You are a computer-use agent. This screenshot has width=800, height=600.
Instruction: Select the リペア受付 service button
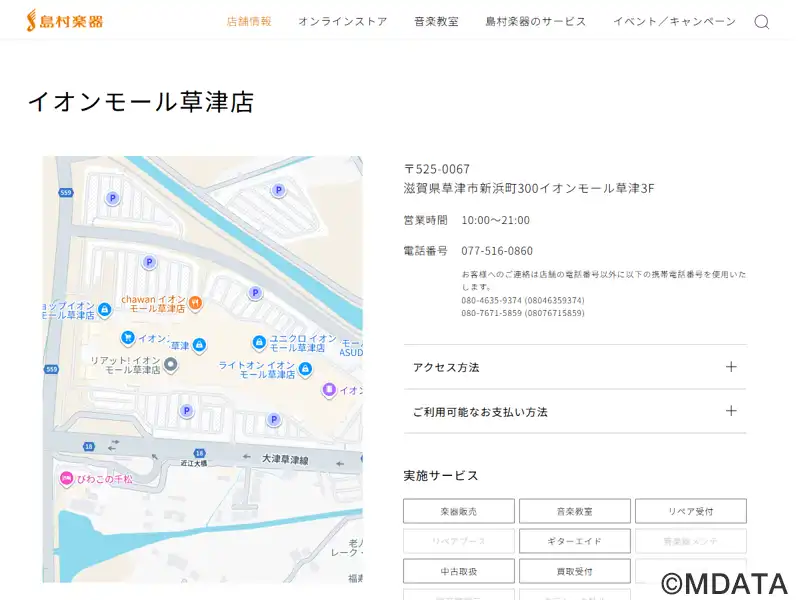click(x=690, y=511)
